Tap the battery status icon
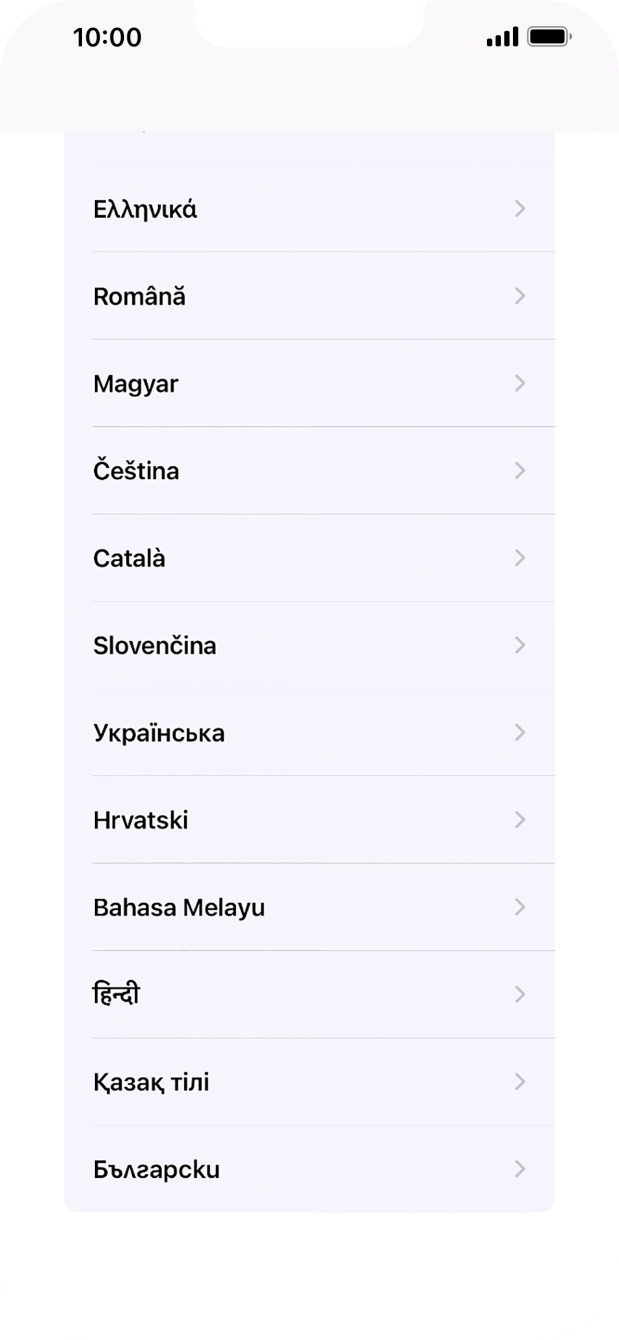This screenshot has height=1340, width=619. coord(549,37)
